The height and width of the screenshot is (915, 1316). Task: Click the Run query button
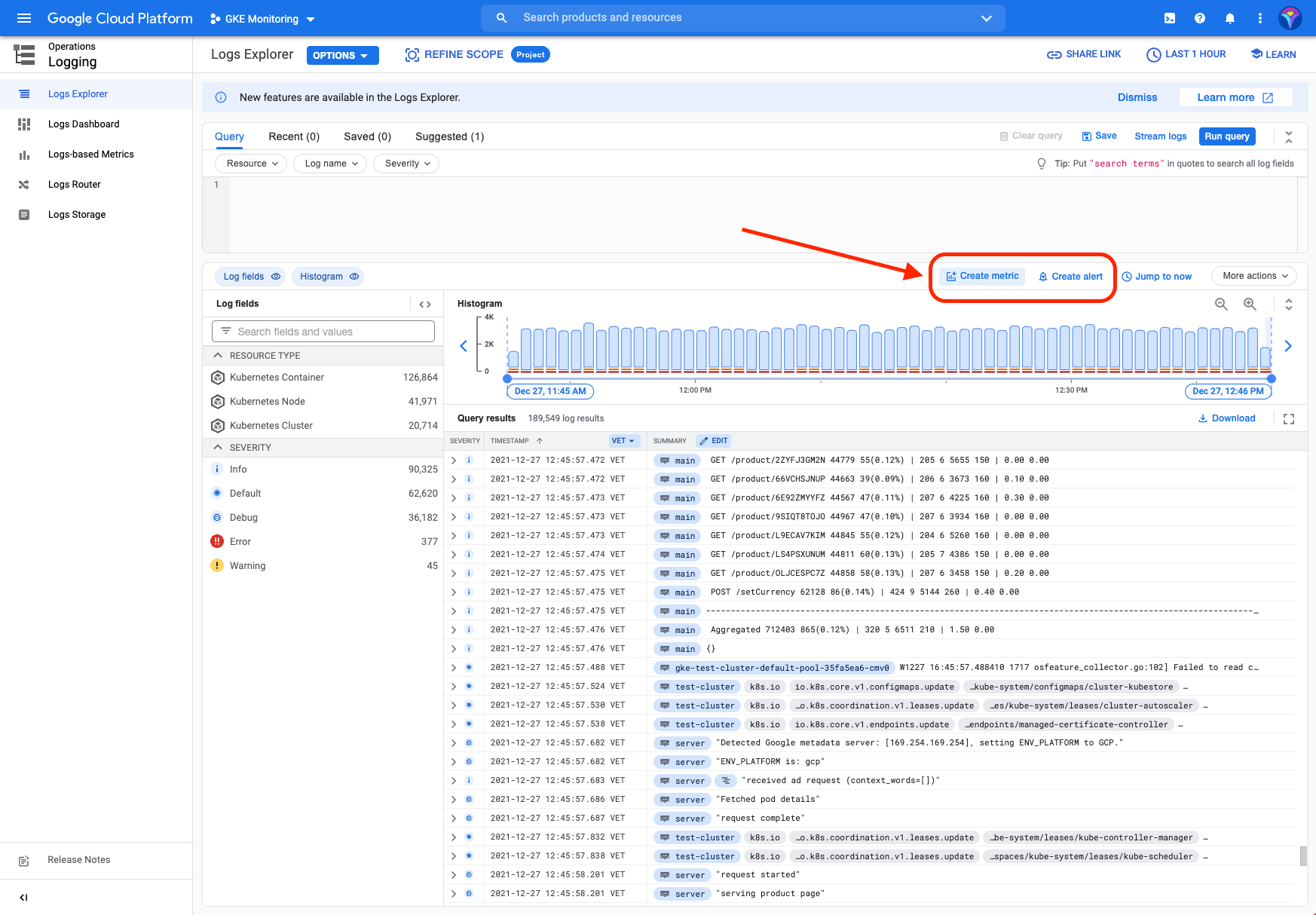(1227, 136)
